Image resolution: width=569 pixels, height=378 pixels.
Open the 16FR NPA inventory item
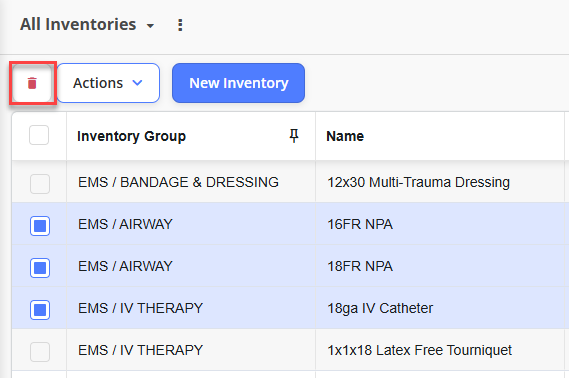(x=360, y=224)
